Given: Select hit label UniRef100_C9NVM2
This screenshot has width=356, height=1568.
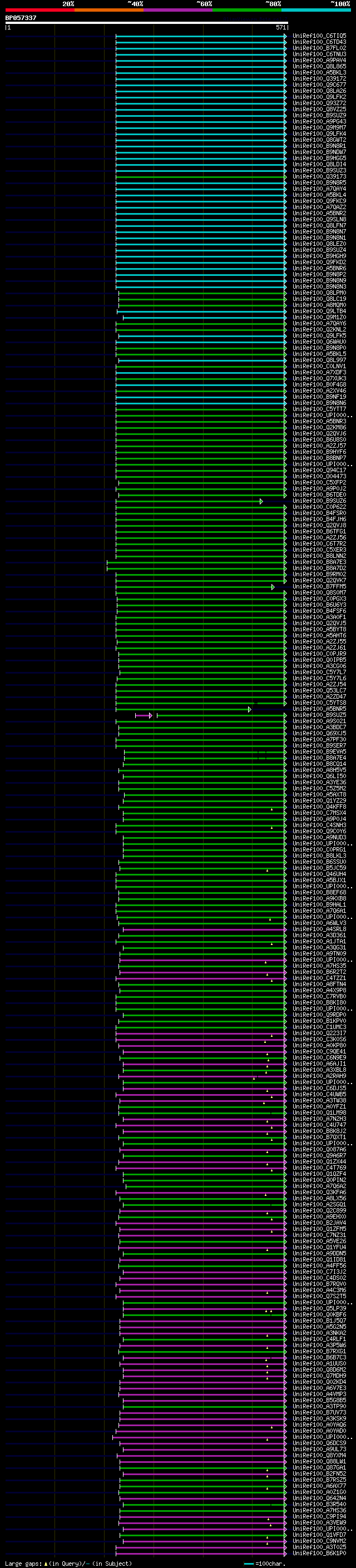Looking at the screenshot, I should [319, 1541].
